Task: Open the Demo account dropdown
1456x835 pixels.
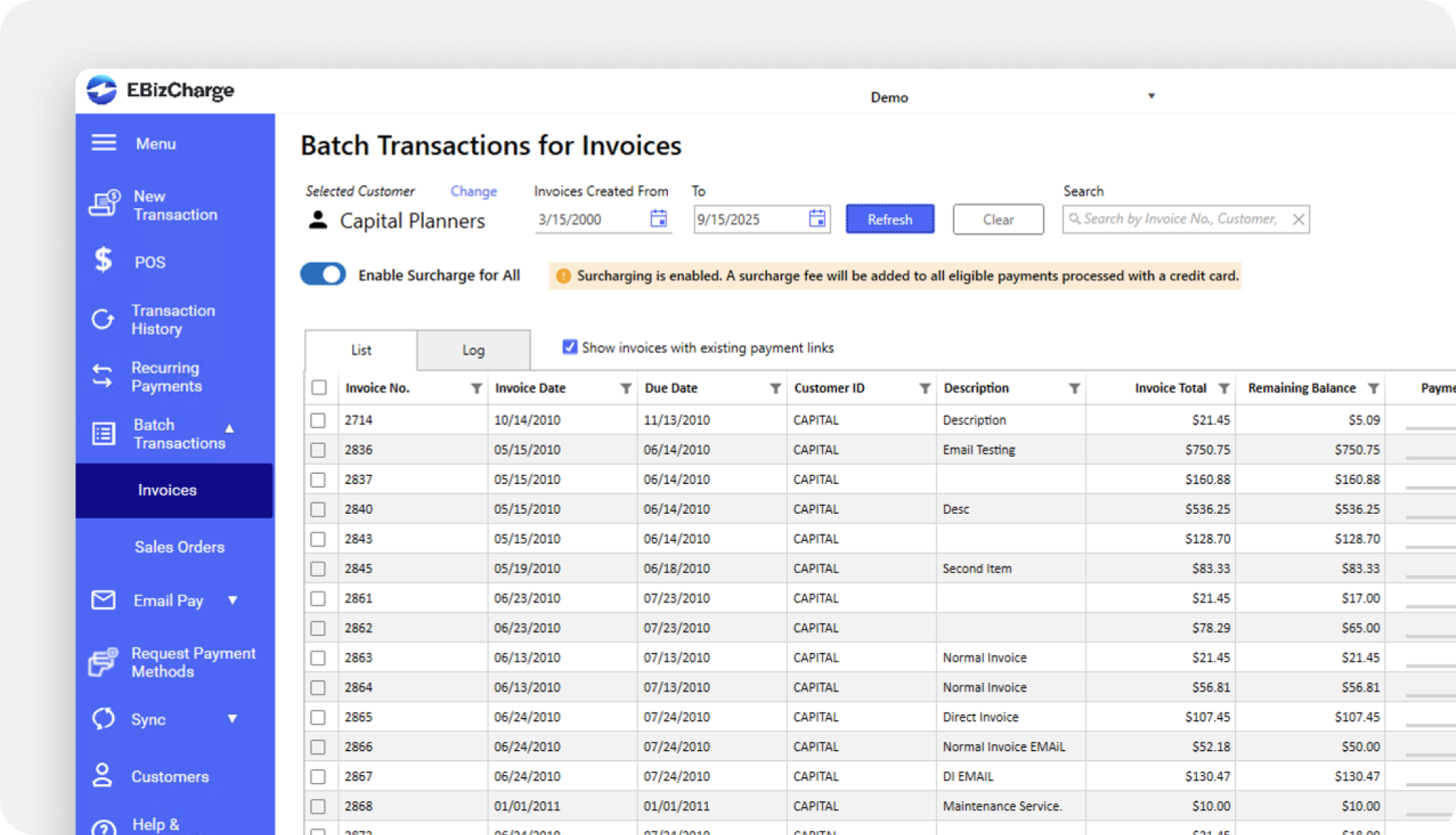Action: 1151,96
